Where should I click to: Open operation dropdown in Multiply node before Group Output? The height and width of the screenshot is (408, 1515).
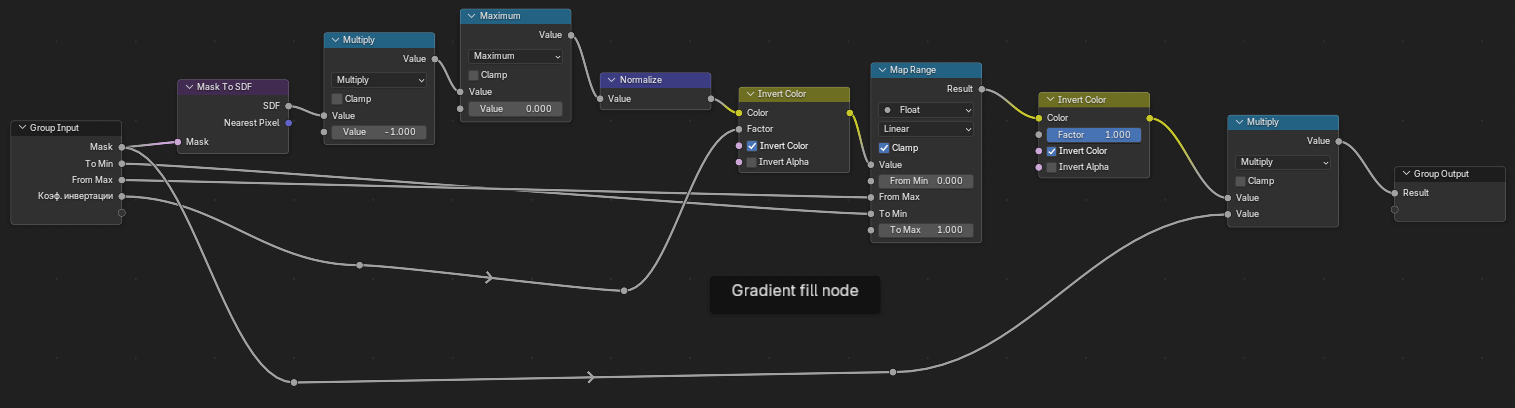pos(1283,162)
